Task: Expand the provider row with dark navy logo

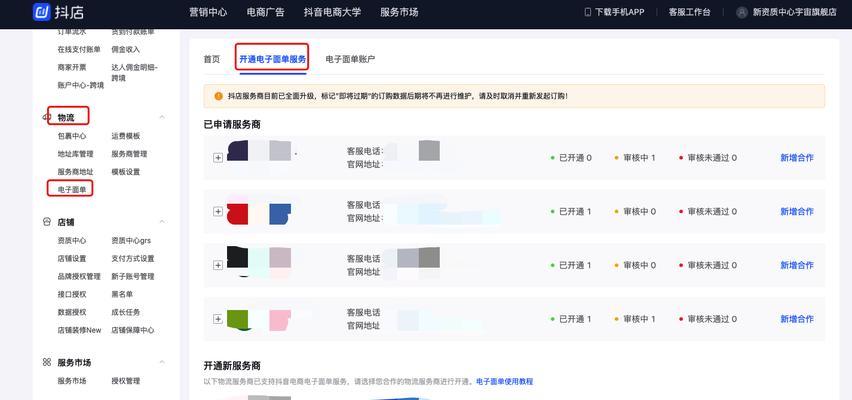Action: pyautogui.click(x=218, y=158)
